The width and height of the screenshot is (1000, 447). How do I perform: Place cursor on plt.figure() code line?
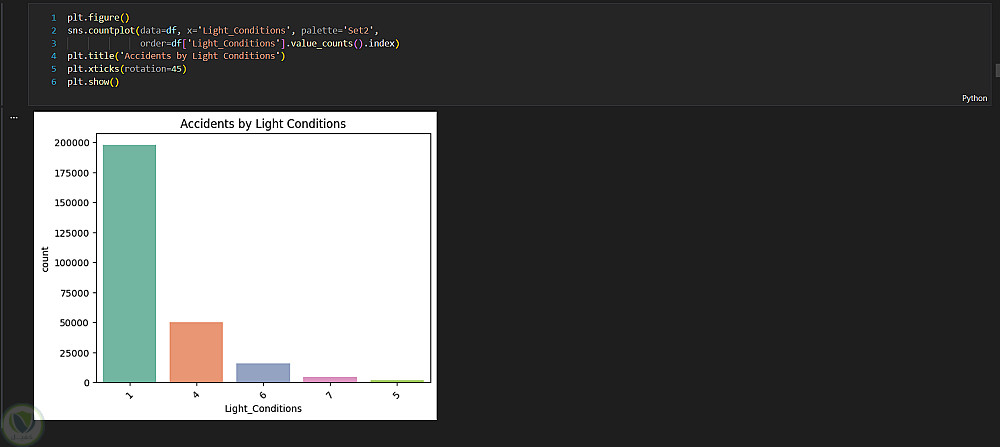92,18
